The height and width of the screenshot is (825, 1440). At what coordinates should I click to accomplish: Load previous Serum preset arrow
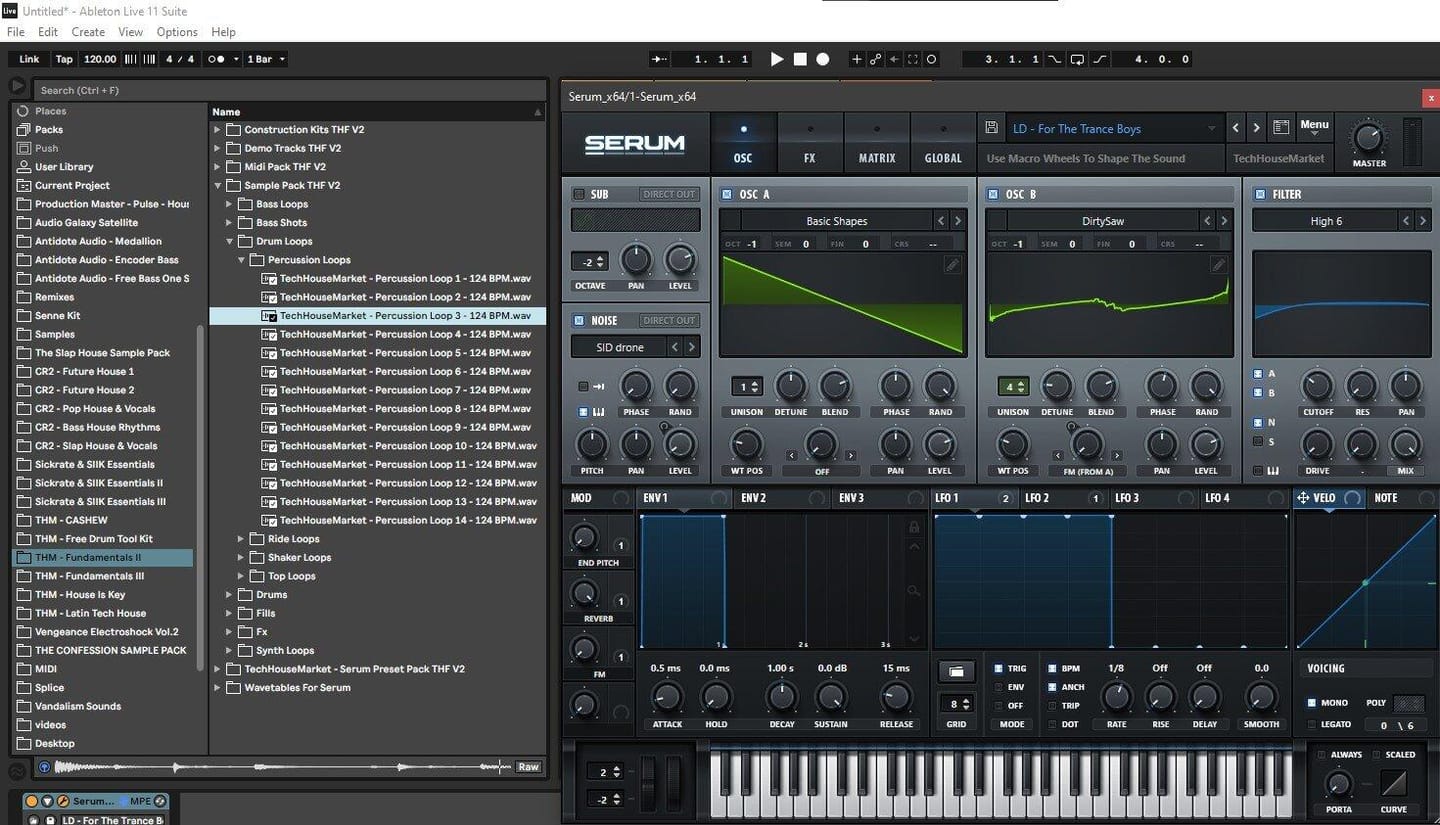pyautogui.click(x=1236, y=128)
